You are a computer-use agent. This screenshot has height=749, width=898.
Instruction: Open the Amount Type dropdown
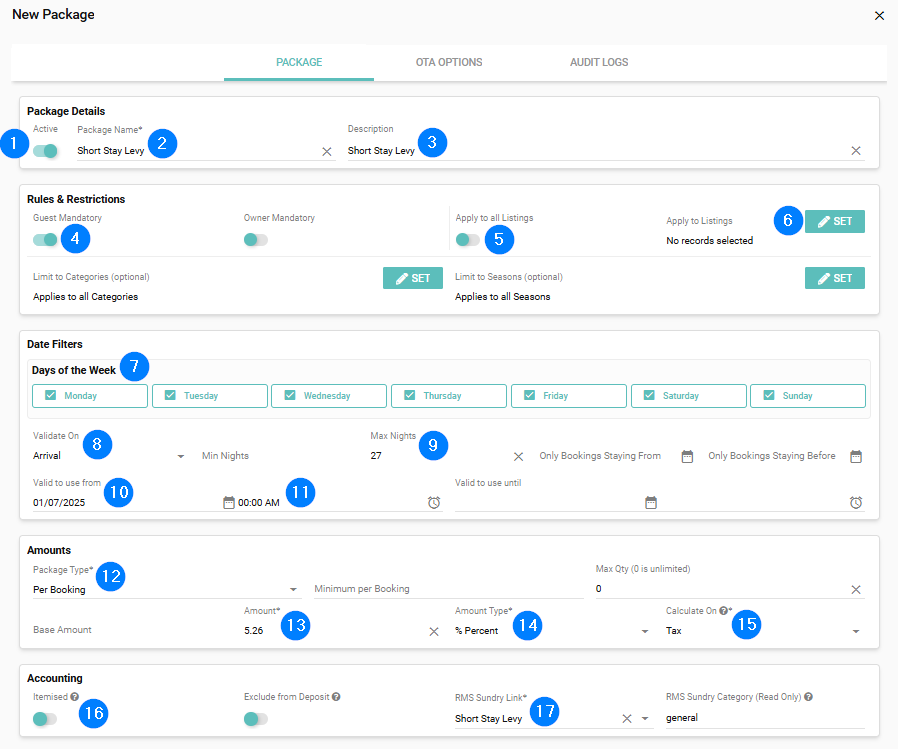[644, 631]
